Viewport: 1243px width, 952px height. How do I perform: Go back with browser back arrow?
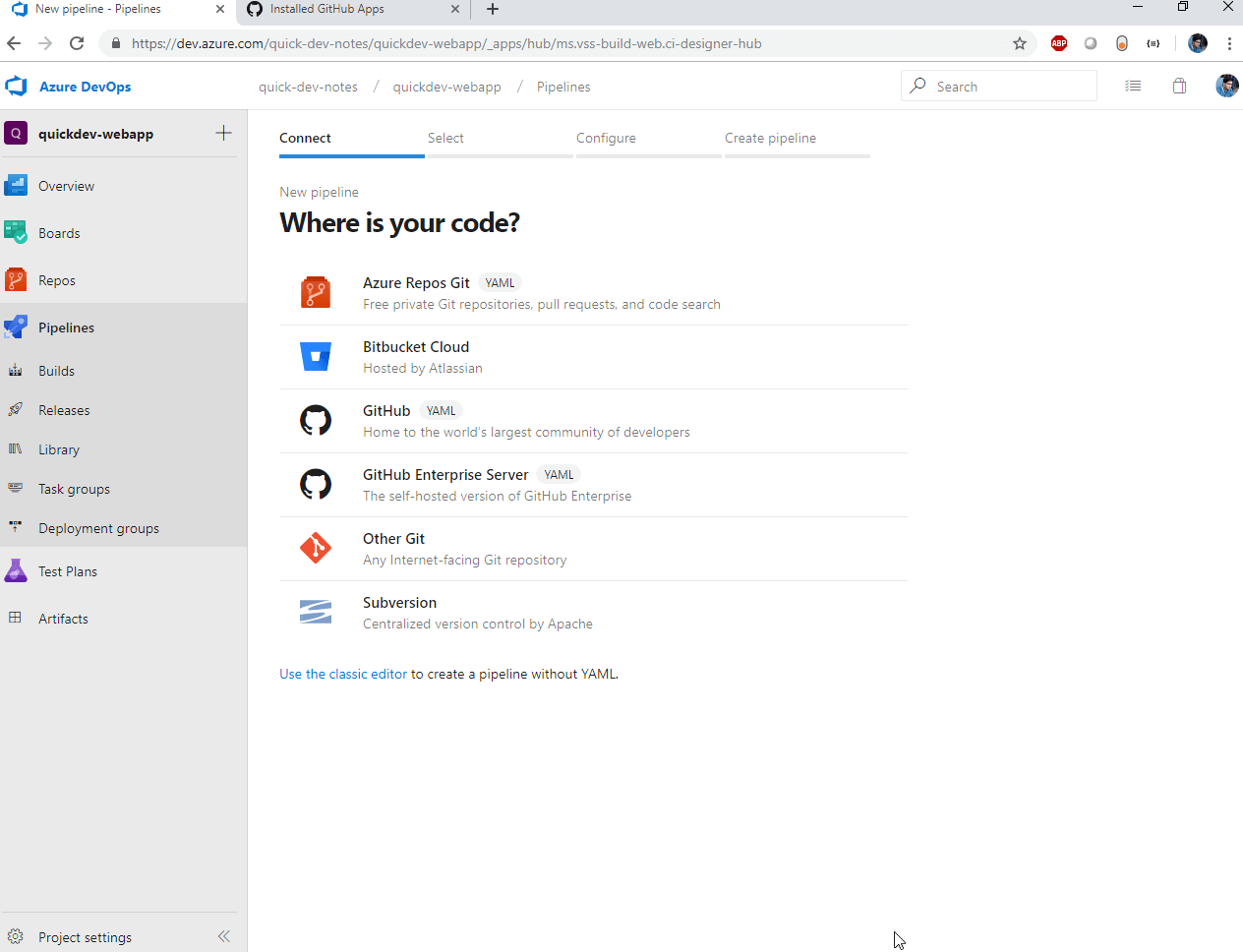coord(14,43)
